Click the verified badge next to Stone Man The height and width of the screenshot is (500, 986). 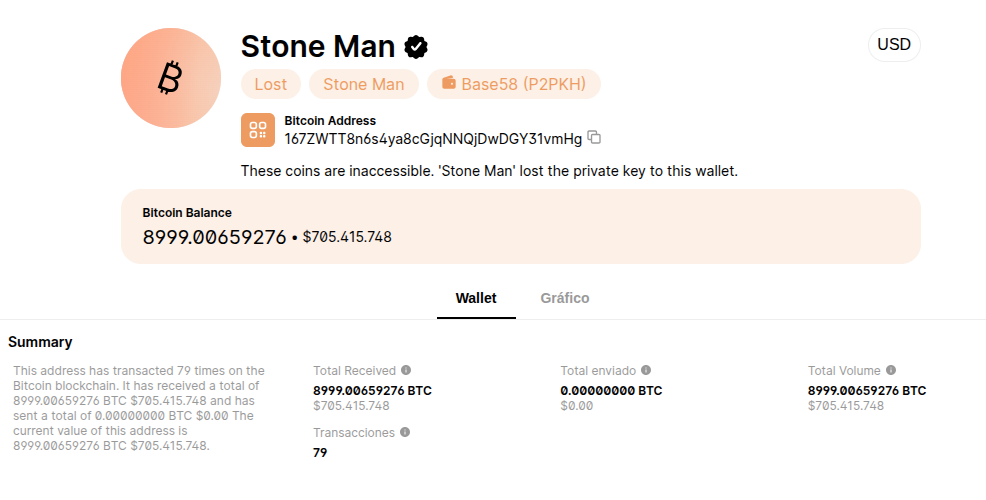416,47
